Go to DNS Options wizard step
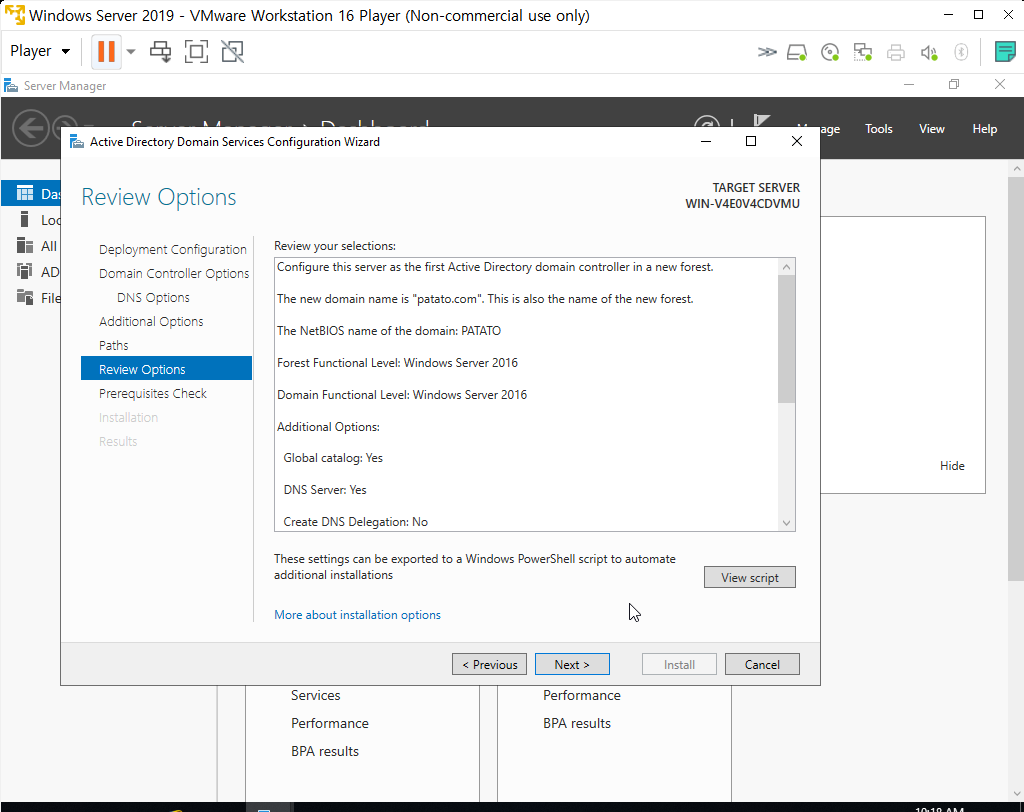The width and height of the screenshot is (1024, 812). (x=153, y=297)
